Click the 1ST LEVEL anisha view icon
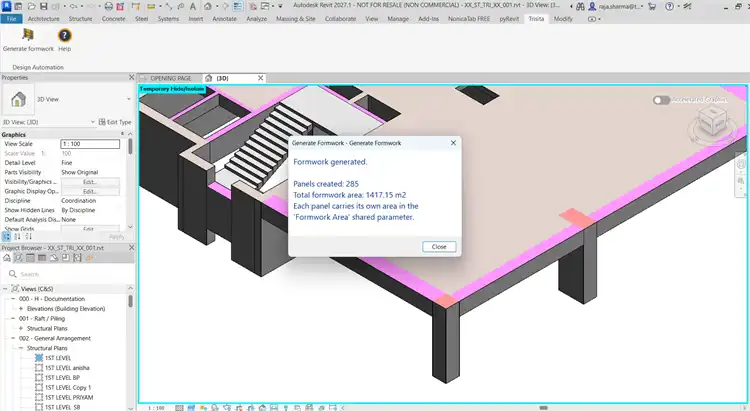 (39, 367)
